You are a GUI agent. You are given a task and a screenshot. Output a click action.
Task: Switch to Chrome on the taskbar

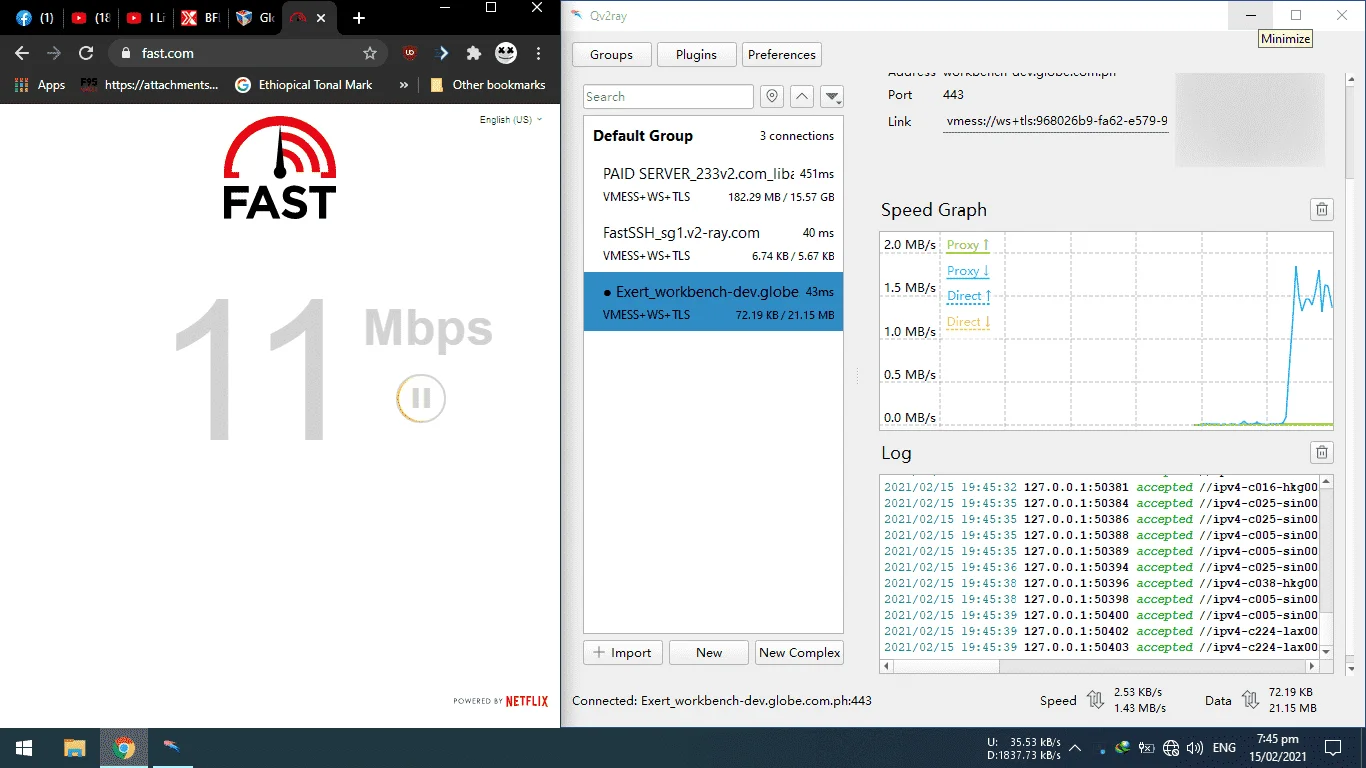click(x=124, y=748)
